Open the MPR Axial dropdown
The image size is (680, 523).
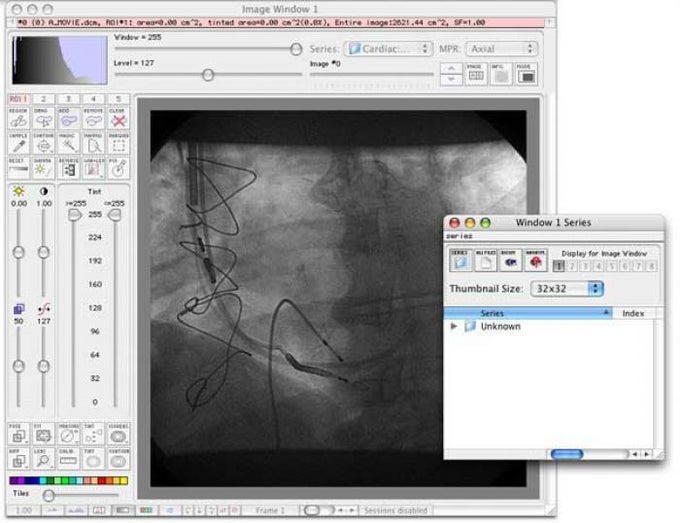pyautogui.click(x=501, y=49)
